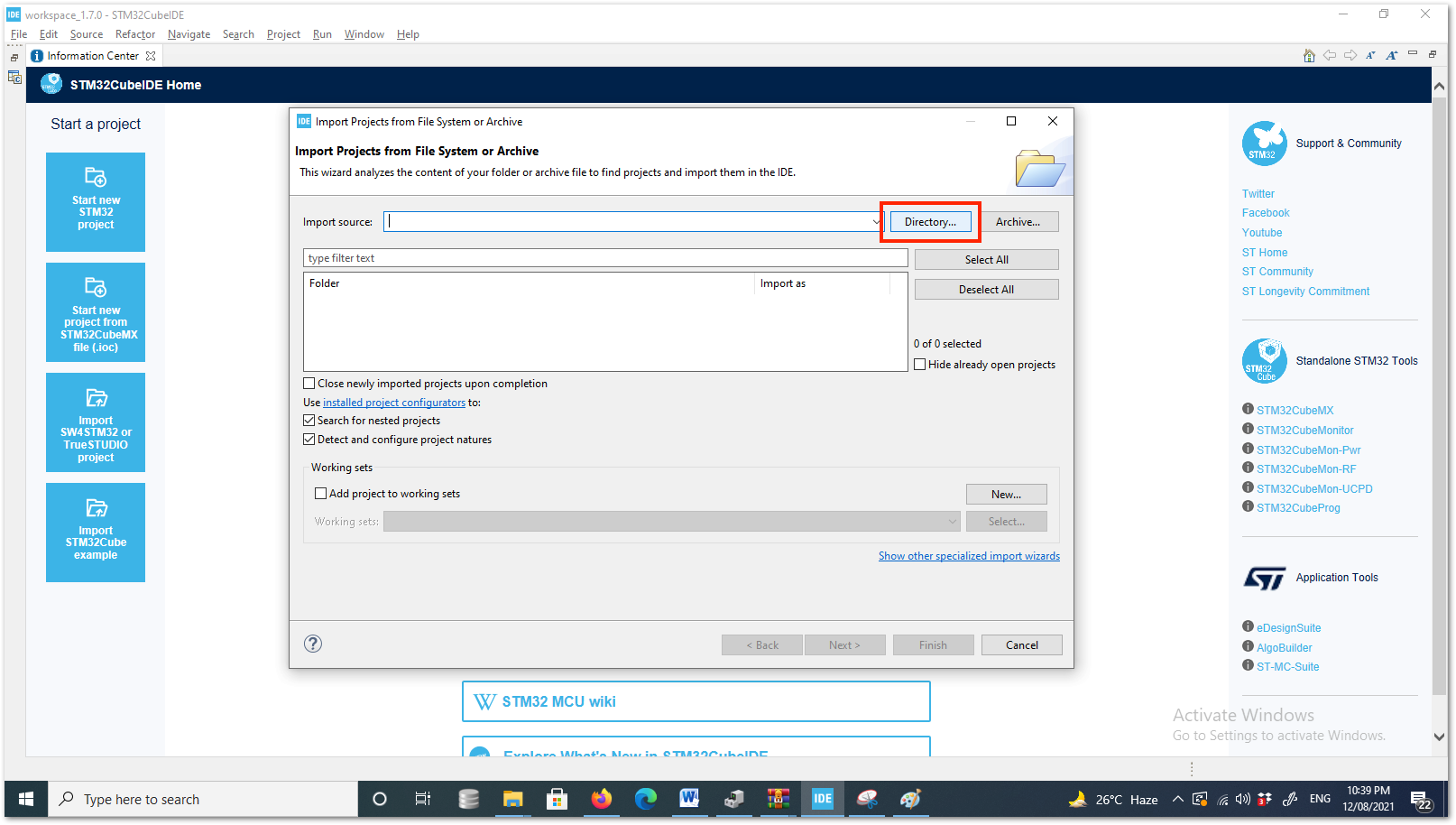Open Microsoft Edge from taskbar
The height and width of the screenshot is (825, 1456).
pos(645,799)
